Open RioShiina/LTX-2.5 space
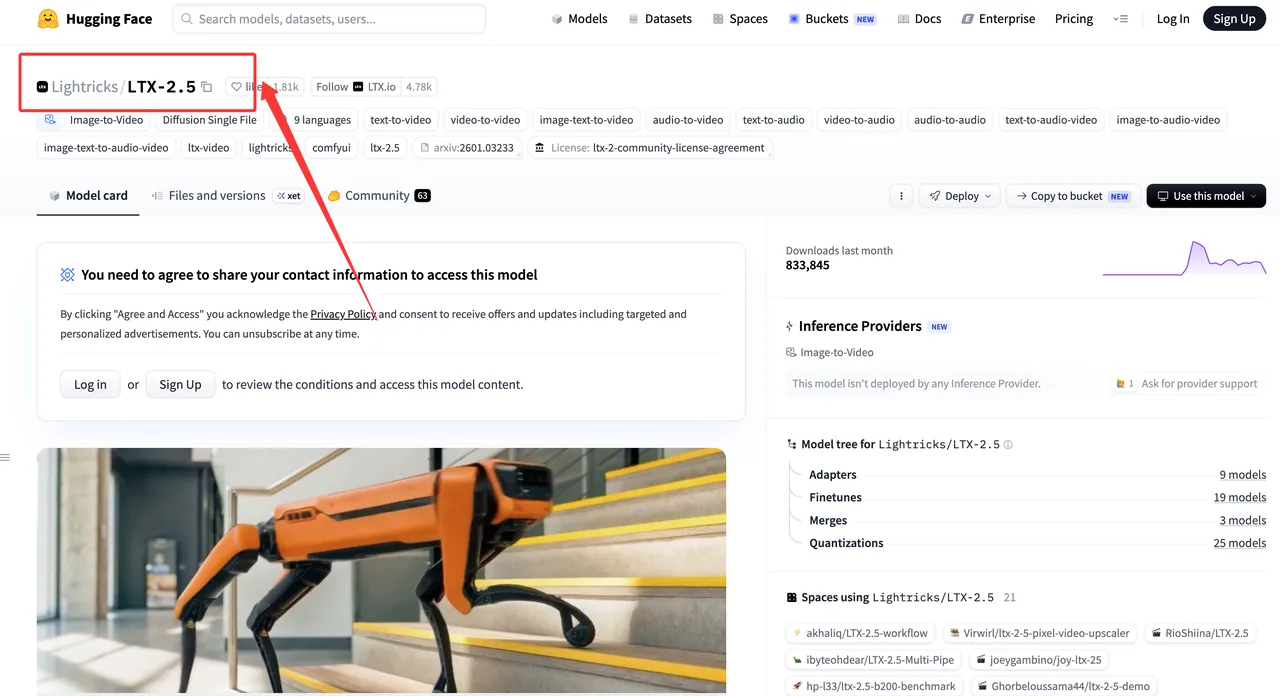Viewport: 1280px width, 696px height. click(x=1200, y=633)
